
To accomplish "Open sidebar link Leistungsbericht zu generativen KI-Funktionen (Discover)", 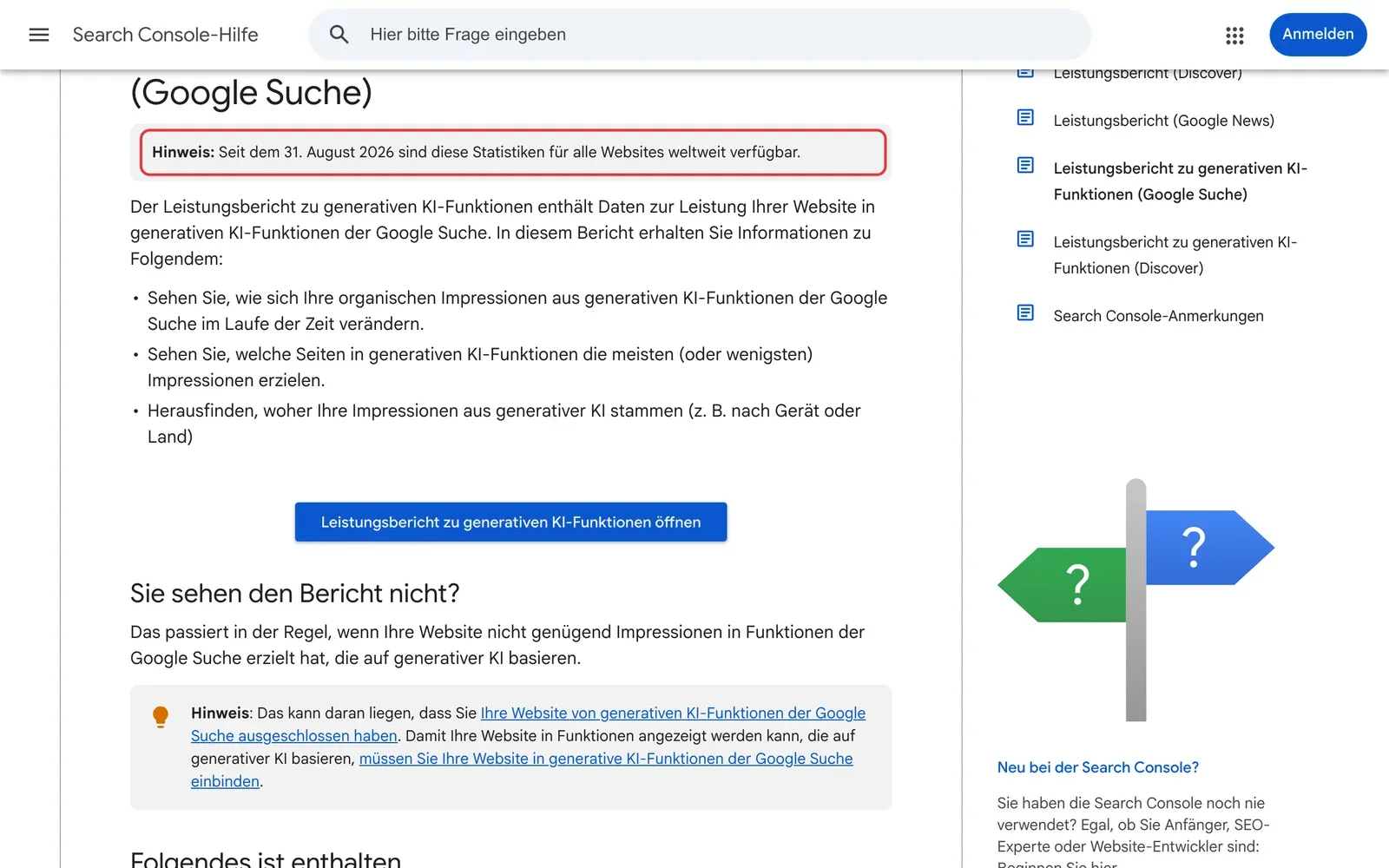I will pos(1175,255).
